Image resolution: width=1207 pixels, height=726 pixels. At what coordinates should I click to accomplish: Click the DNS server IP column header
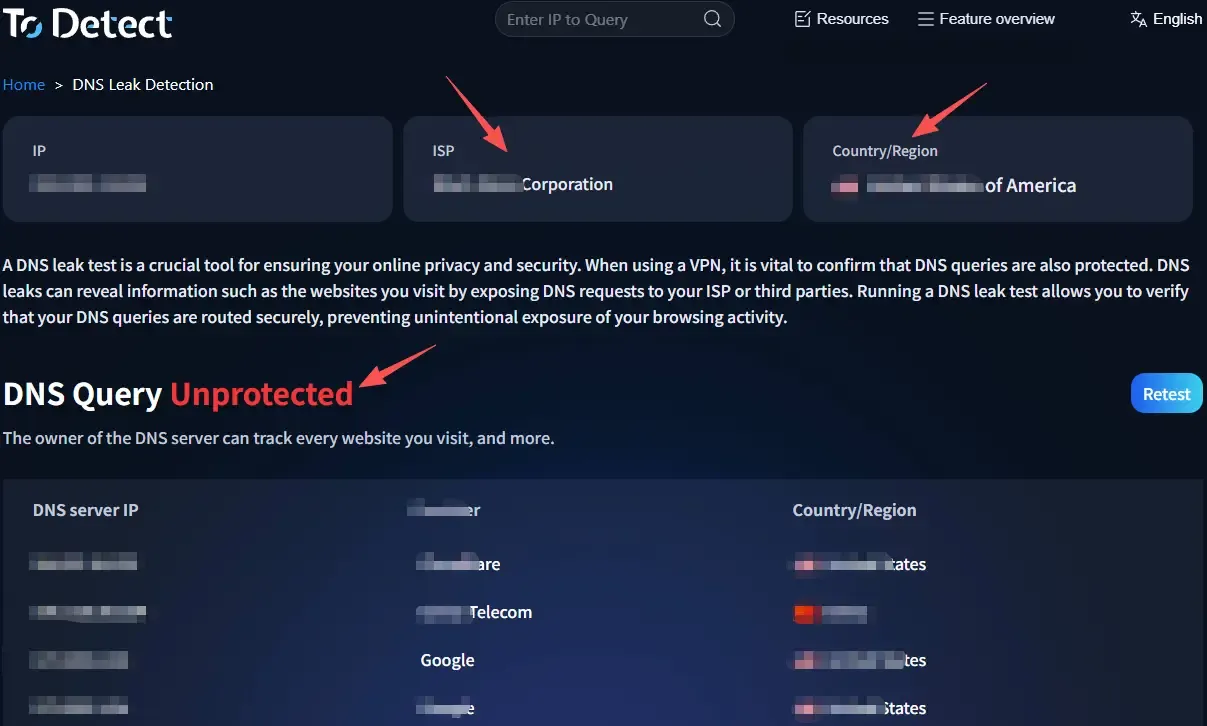[86, 510]
